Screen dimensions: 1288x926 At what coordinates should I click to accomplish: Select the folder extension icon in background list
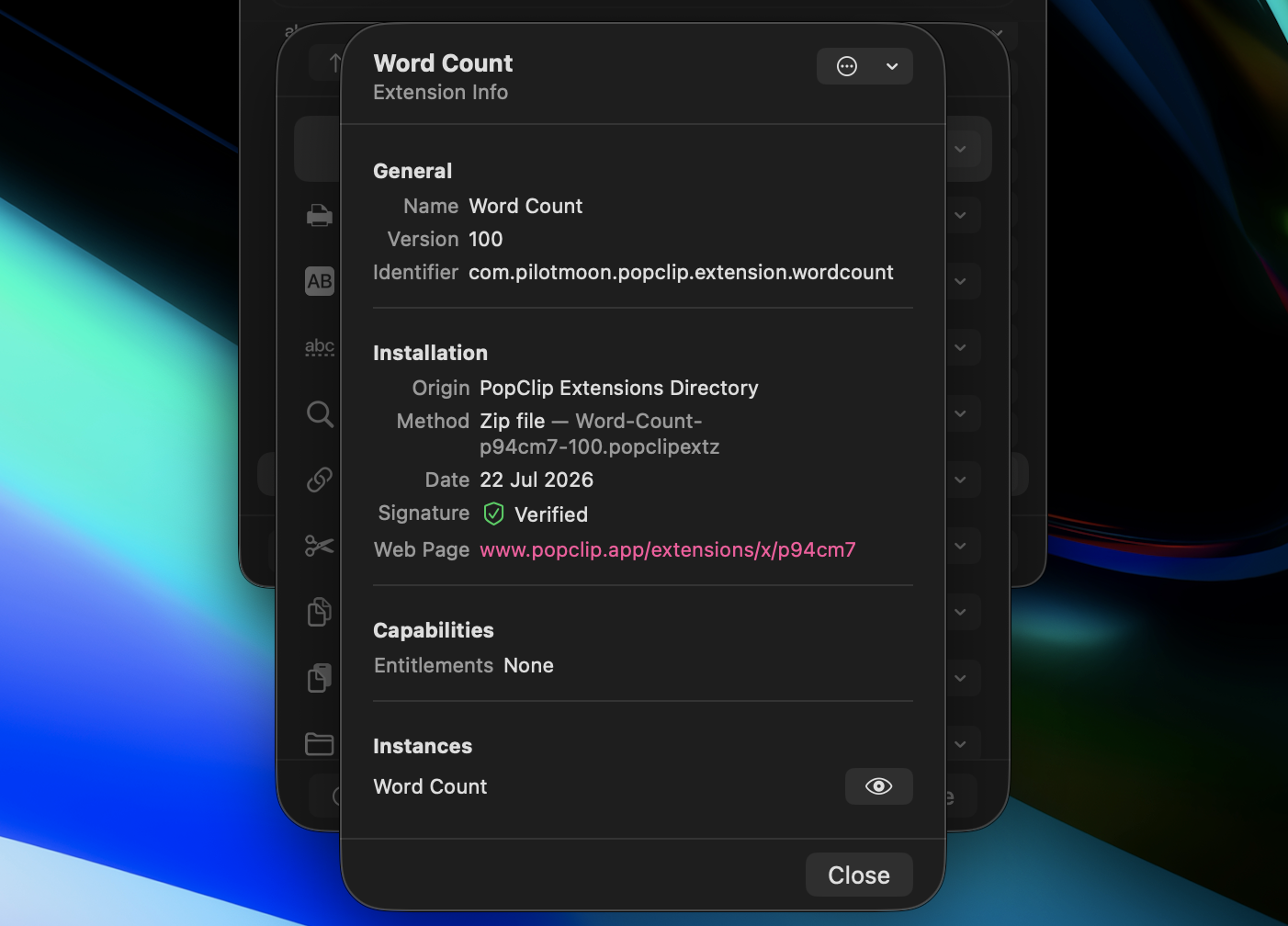319,743
